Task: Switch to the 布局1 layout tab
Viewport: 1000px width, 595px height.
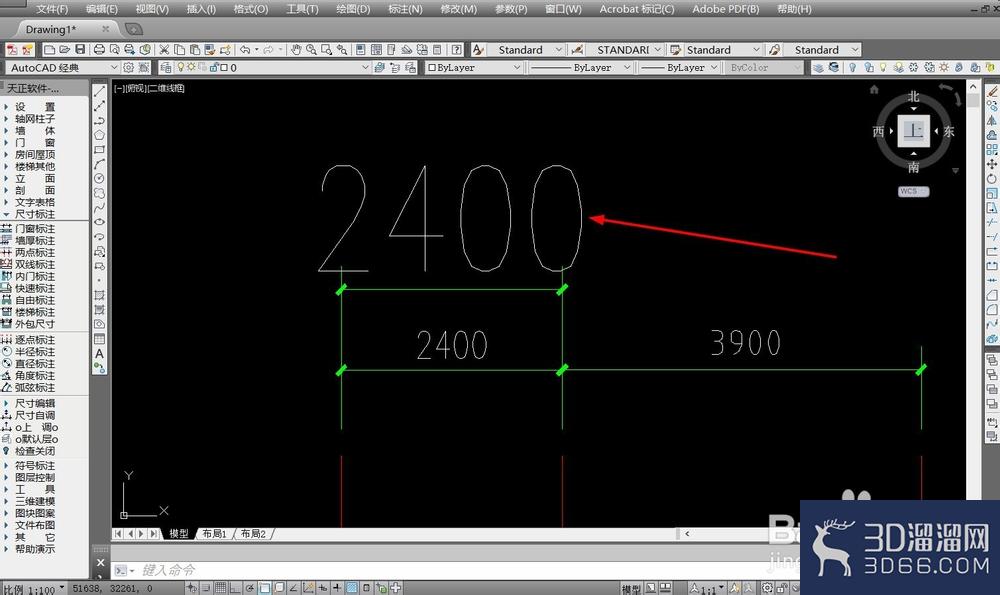Action: click(214, 534)
